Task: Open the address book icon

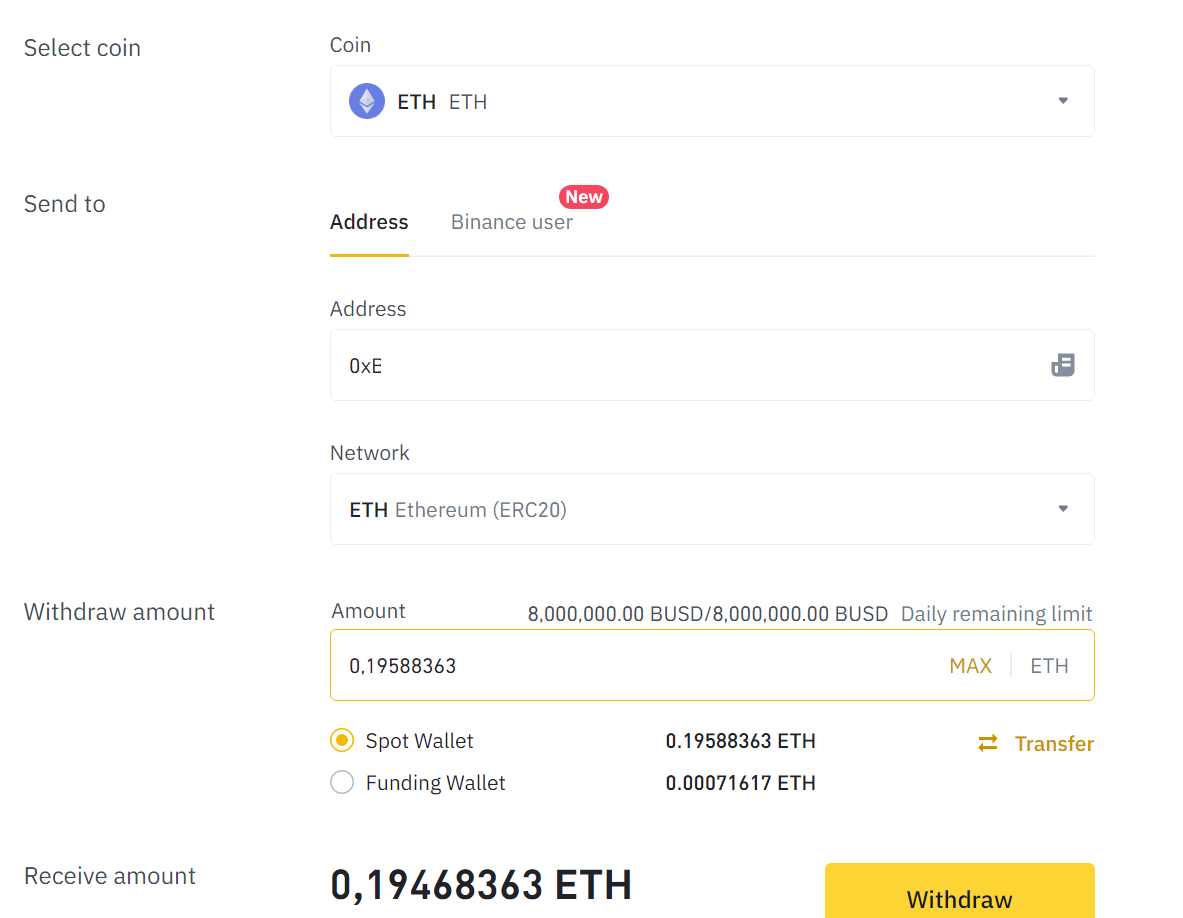Action: [1063, 365]
